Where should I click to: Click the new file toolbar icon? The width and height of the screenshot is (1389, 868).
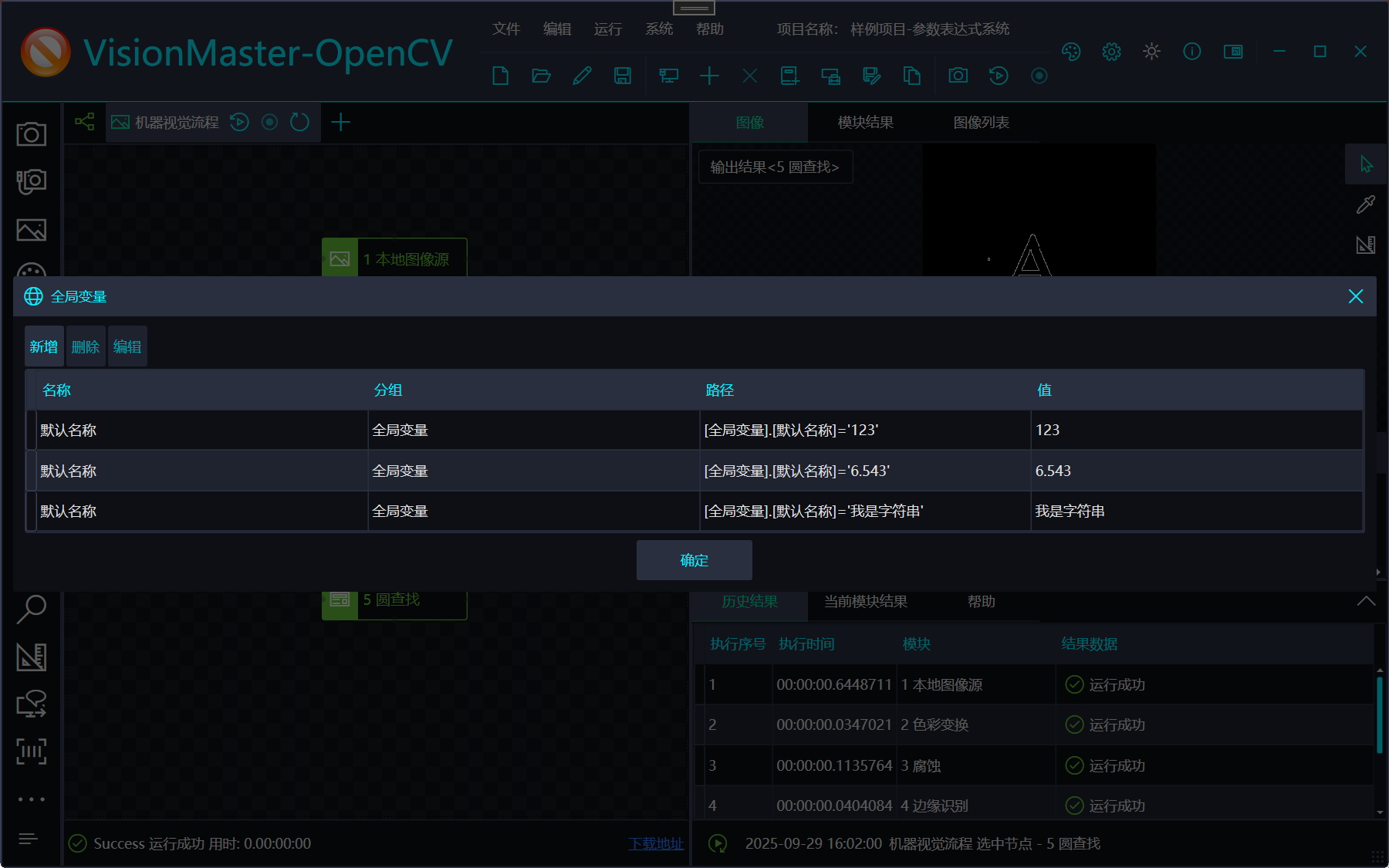pyautogui.click(x=501, y=76)
